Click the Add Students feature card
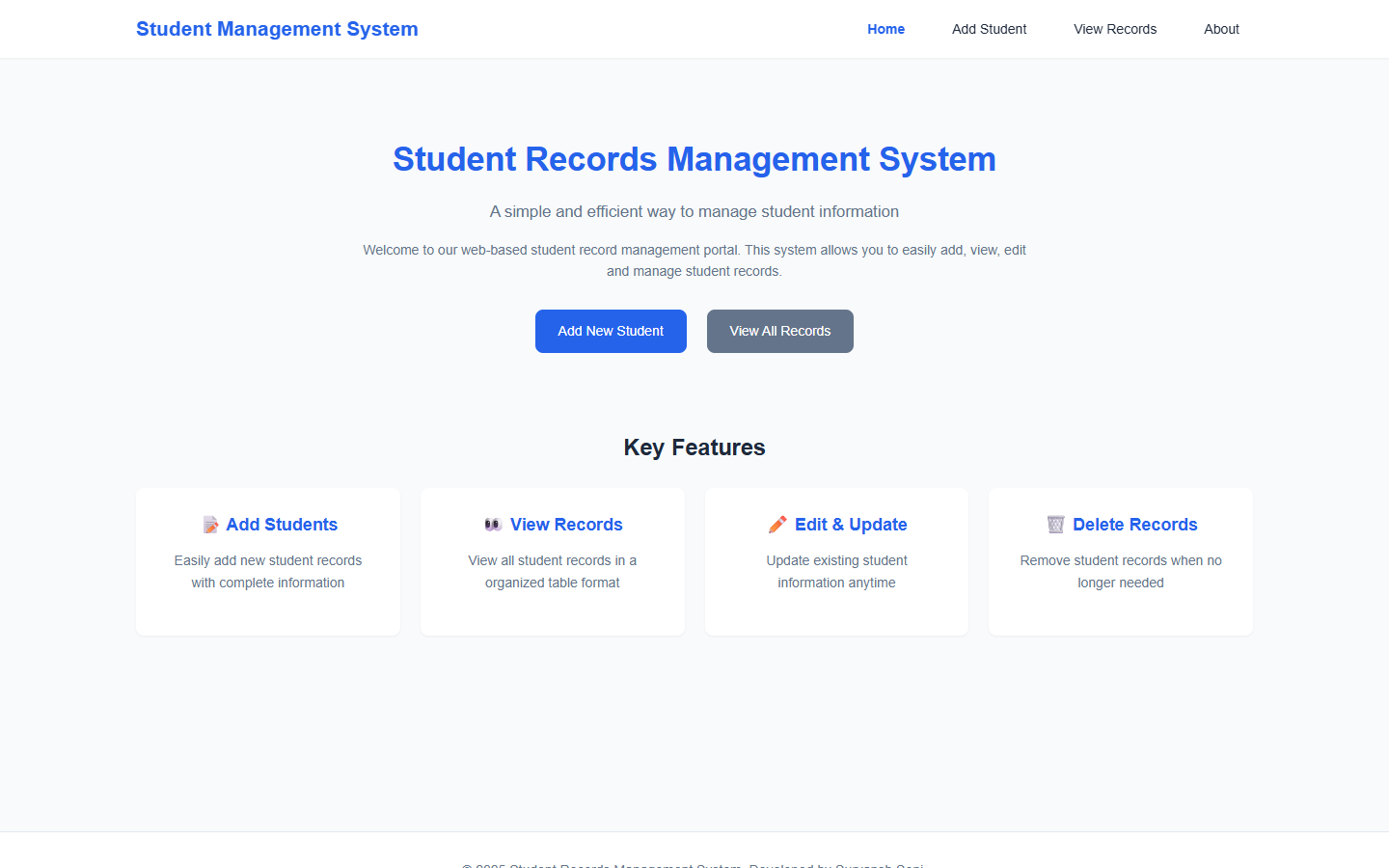The width and height of the screenshot is (1389, 868). coord(267,561)
